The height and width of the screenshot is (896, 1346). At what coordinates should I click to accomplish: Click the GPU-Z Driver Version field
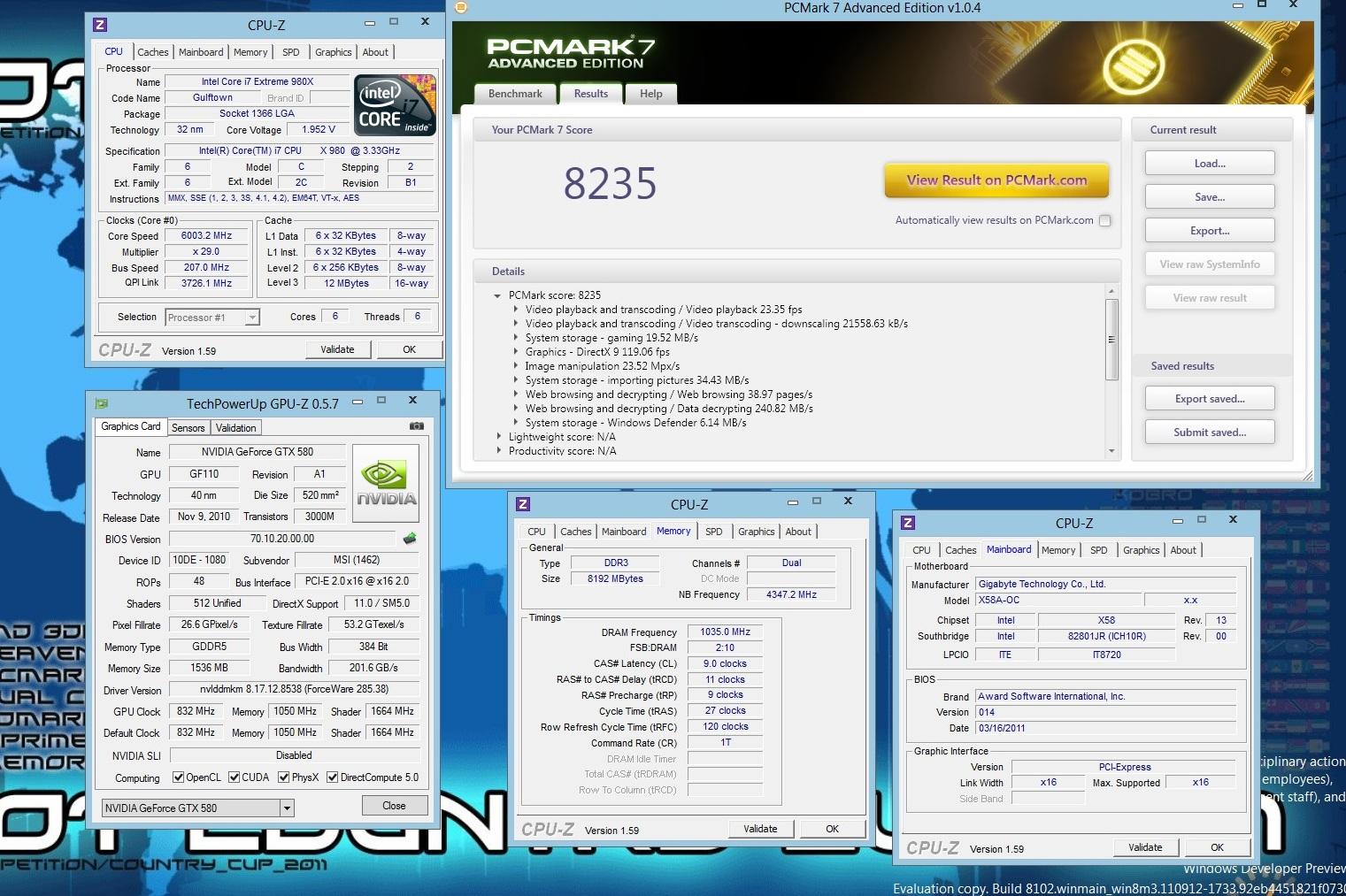click(294, 689)
